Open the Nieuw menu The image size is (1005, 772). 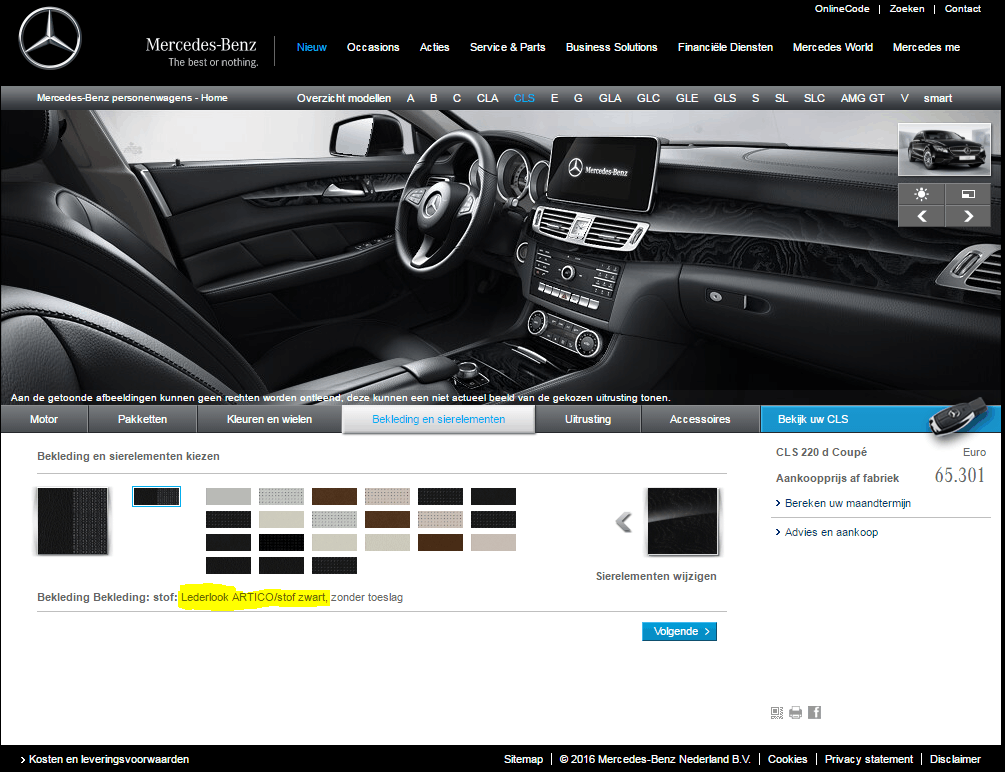(x=311, y=47)
